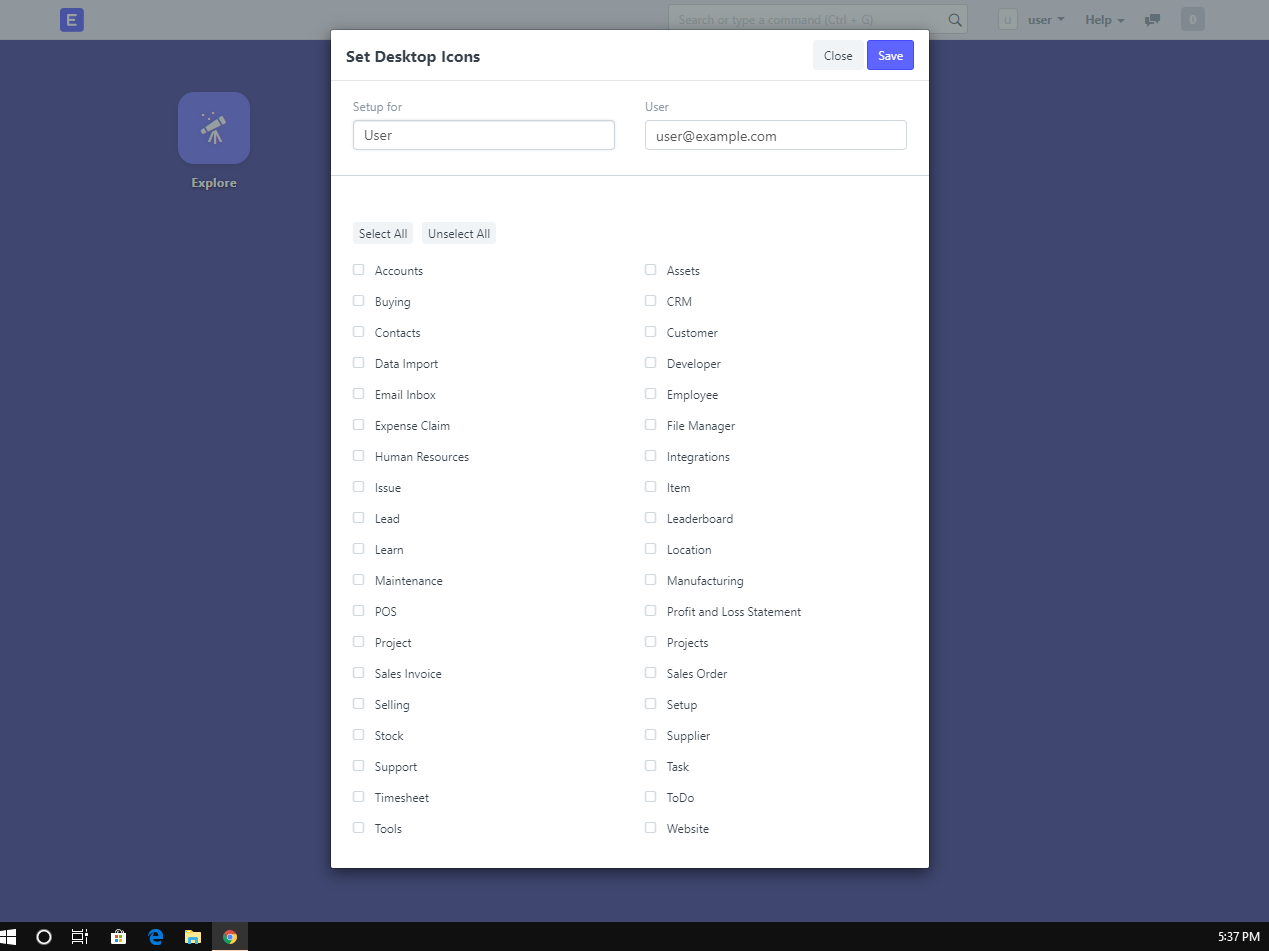Enable the Timesheet checkbox

(x=359, y=797)
